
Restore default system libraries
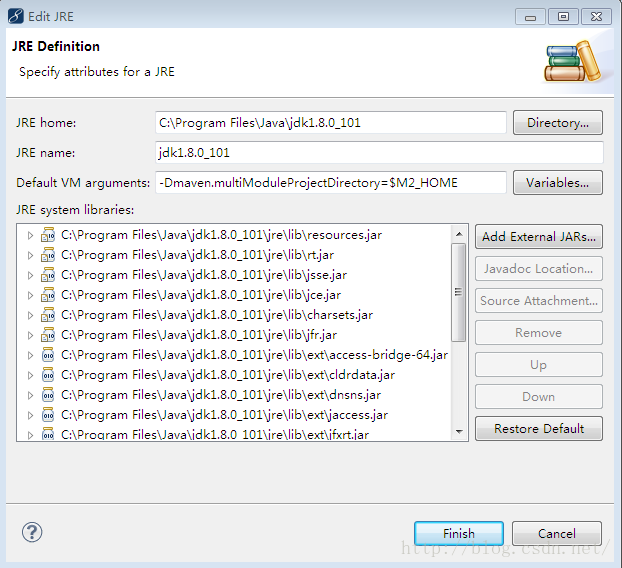539,428
